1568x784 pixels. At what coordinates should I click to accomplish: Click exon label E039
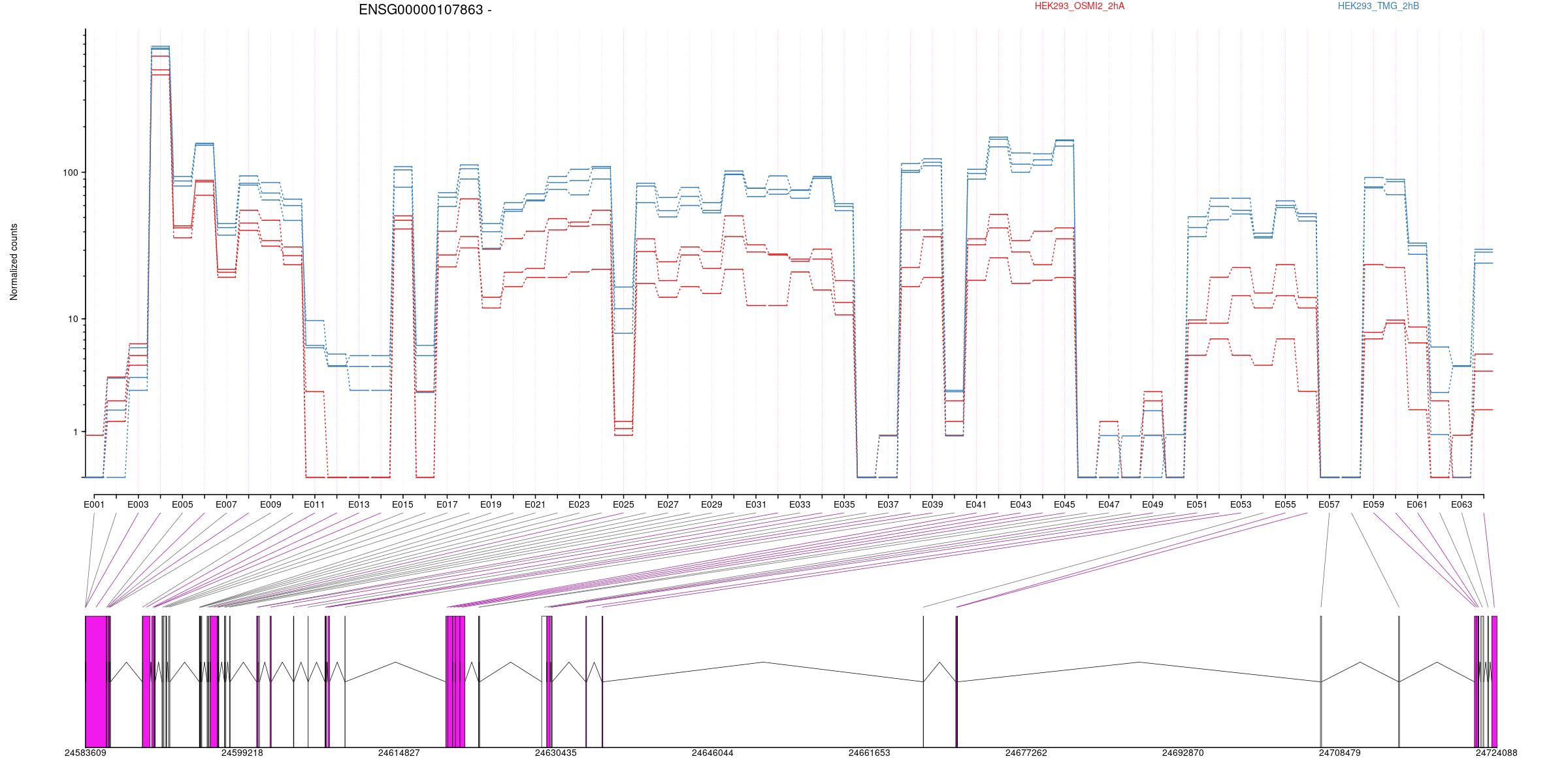(932, 504)
